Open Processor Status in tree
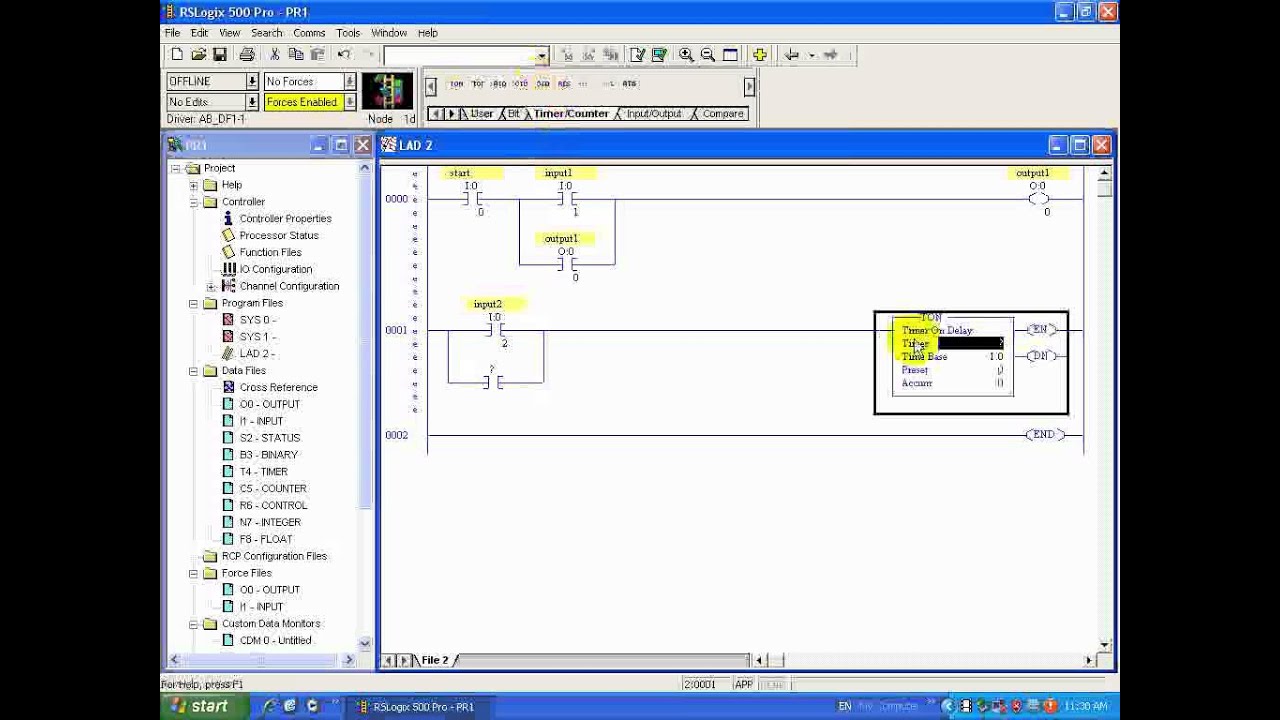This screenshot has width=1280, height=720. tap(278, 235)
